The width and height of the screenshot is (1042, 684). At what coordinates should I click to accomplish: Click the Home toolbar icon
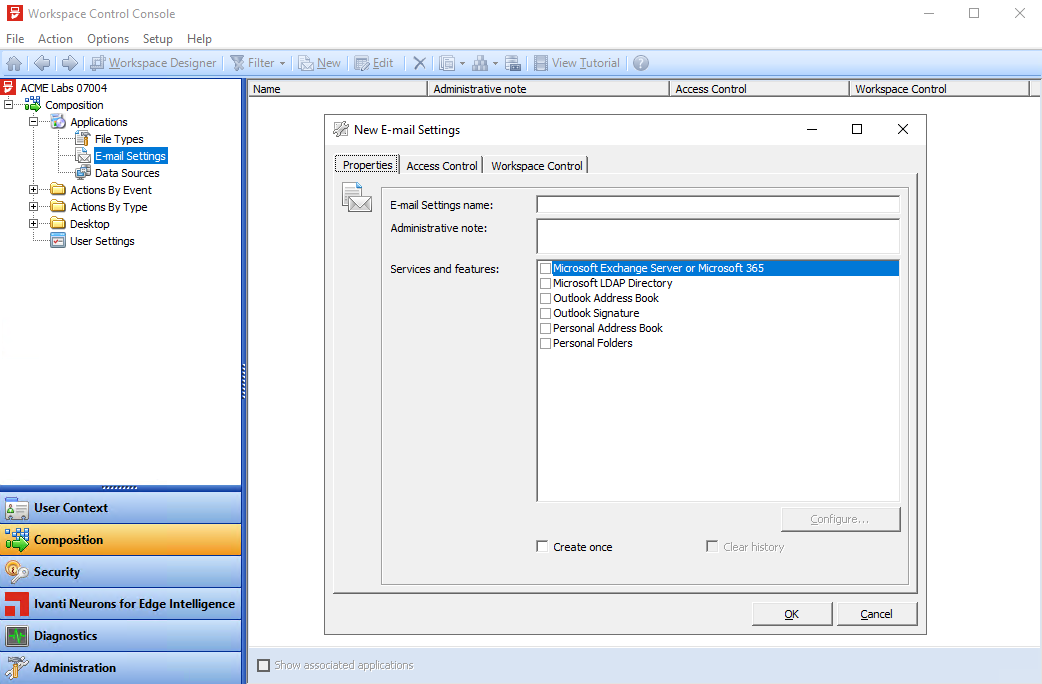click(14, 63)
